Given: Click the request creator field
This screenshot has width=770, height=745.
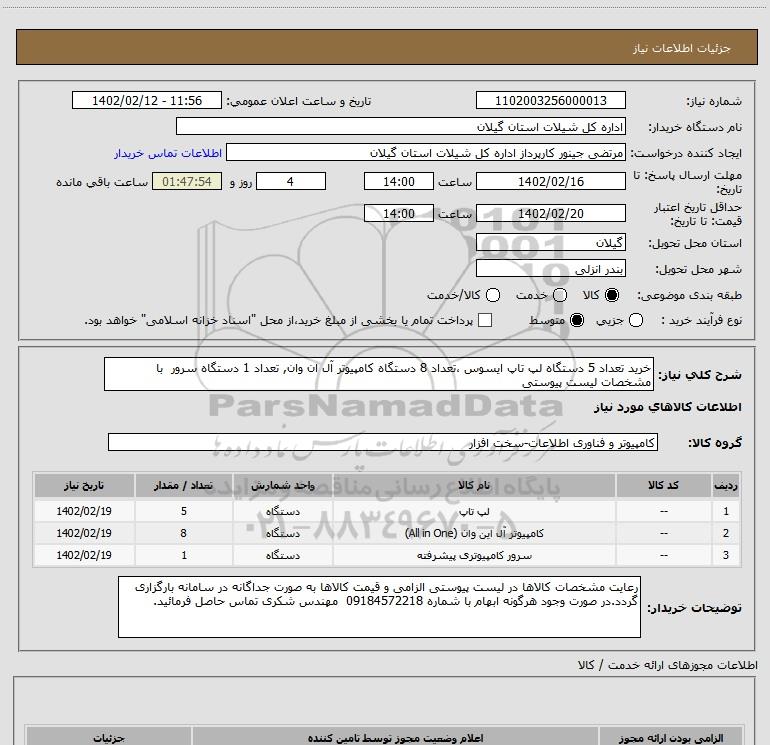Looking at the screenshot, I should pyautogui.click(x=426, y=153).
